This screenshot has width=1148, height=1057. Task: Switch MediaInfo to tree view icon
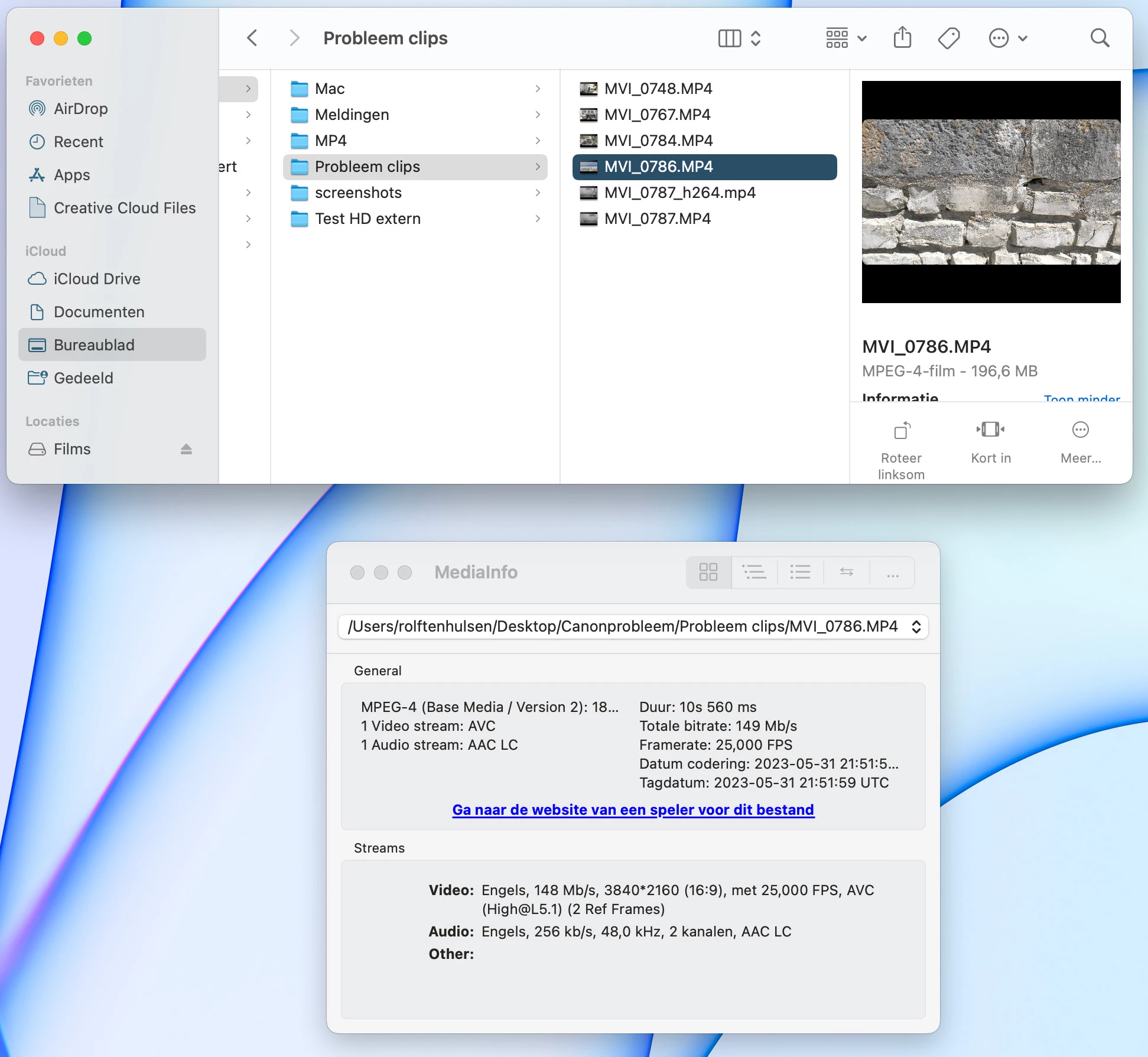[755, 572]
